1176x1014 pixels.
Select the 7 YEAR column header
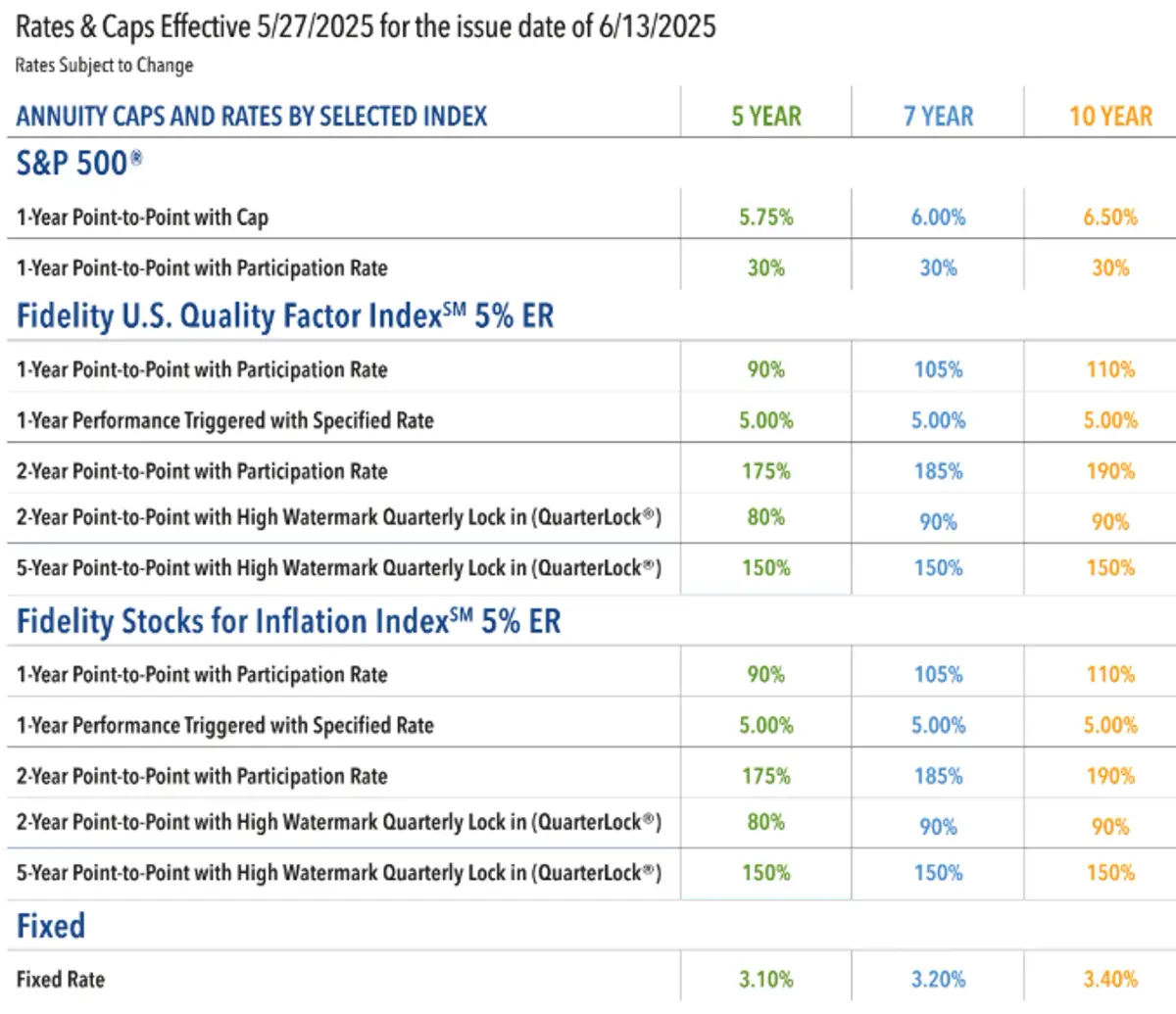pyautogui.click(x=938, y=117)
